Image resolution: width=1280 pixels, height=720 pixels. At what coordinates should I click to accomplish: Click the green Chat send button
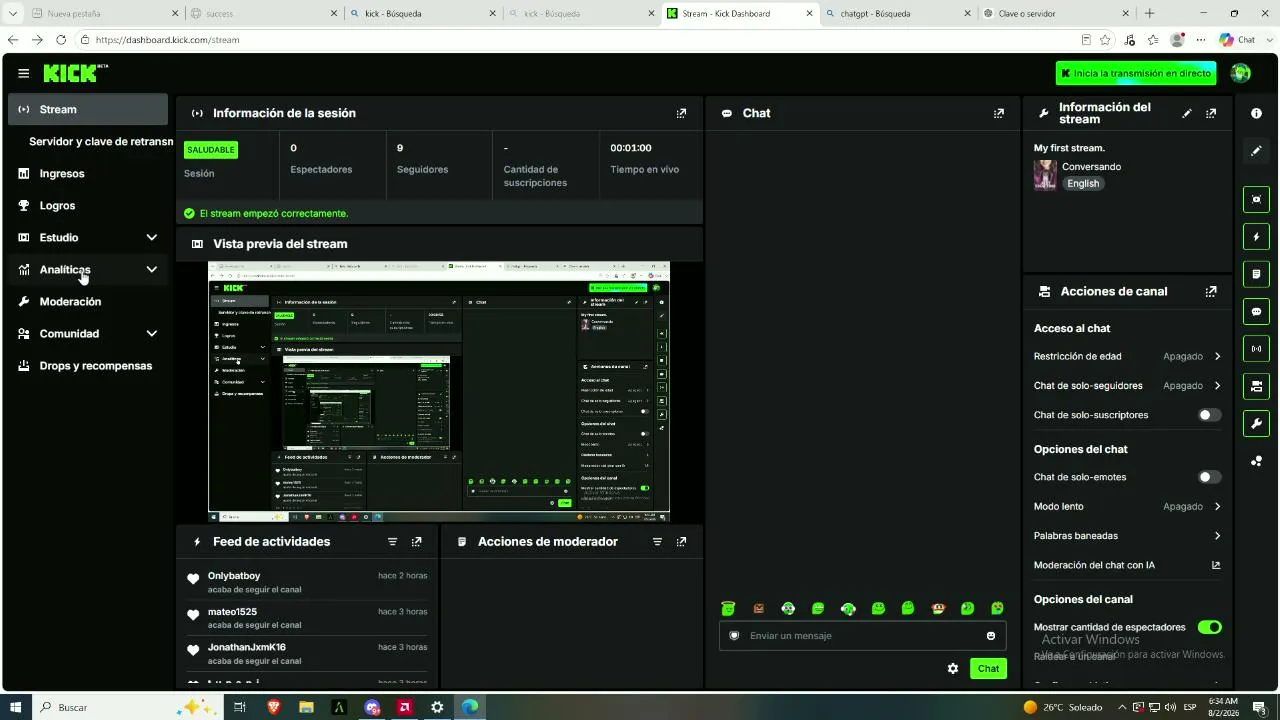988,668
